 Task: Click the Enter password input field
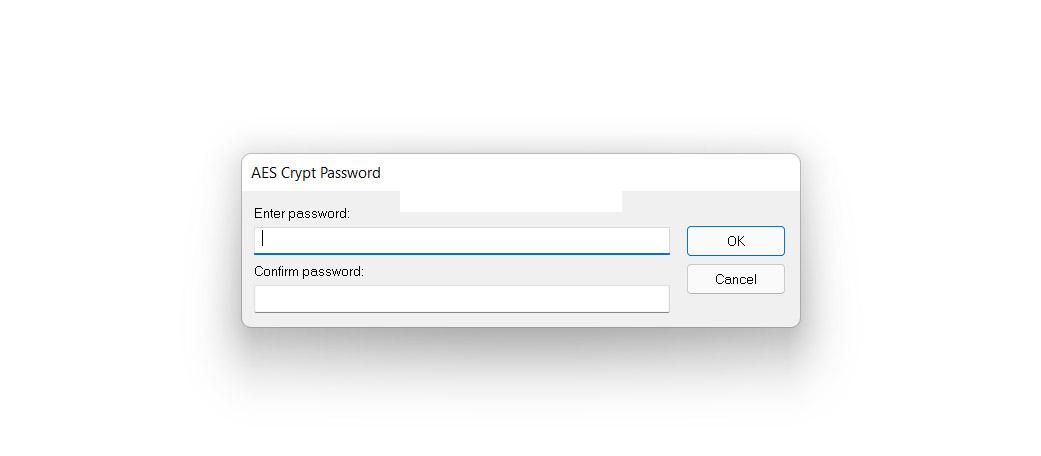click(461, 240)
